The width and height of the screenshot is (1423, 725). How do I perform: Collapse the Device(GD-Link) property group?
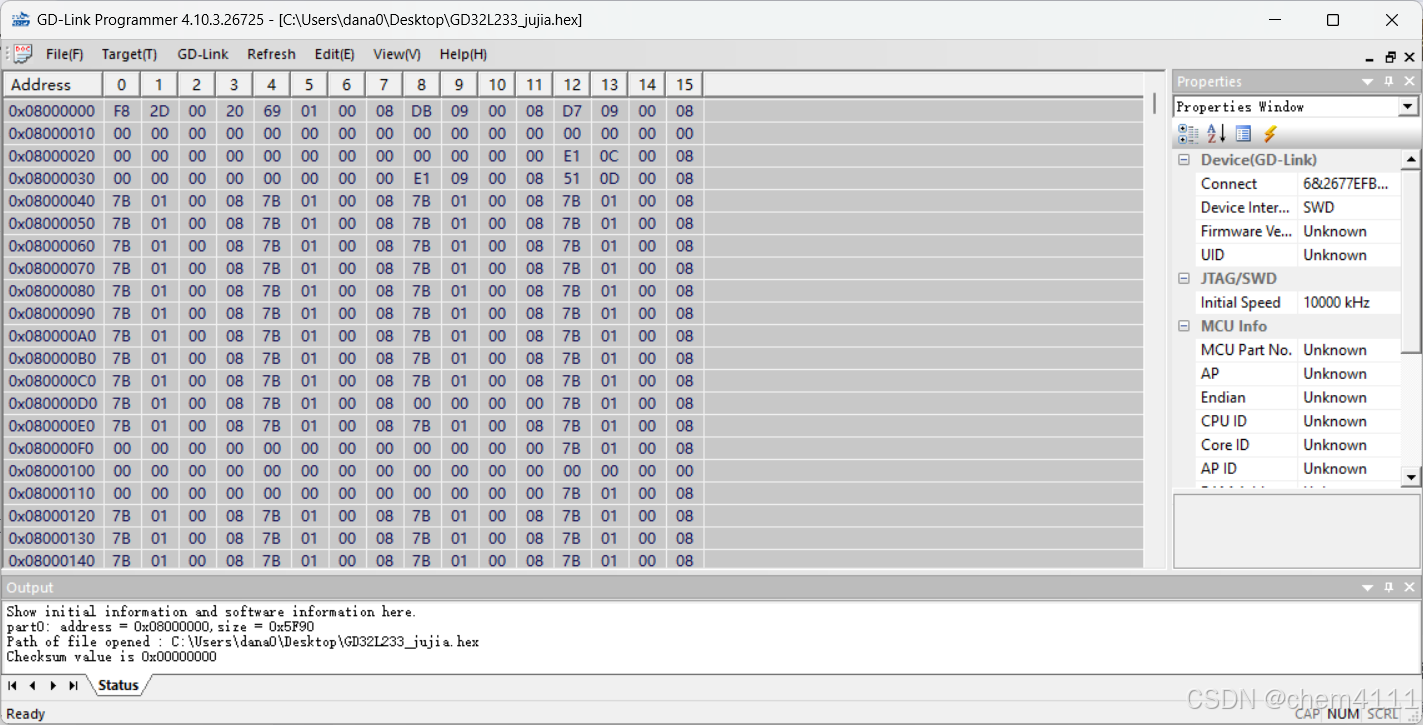pyautogui.click(x=1184, y=159)
